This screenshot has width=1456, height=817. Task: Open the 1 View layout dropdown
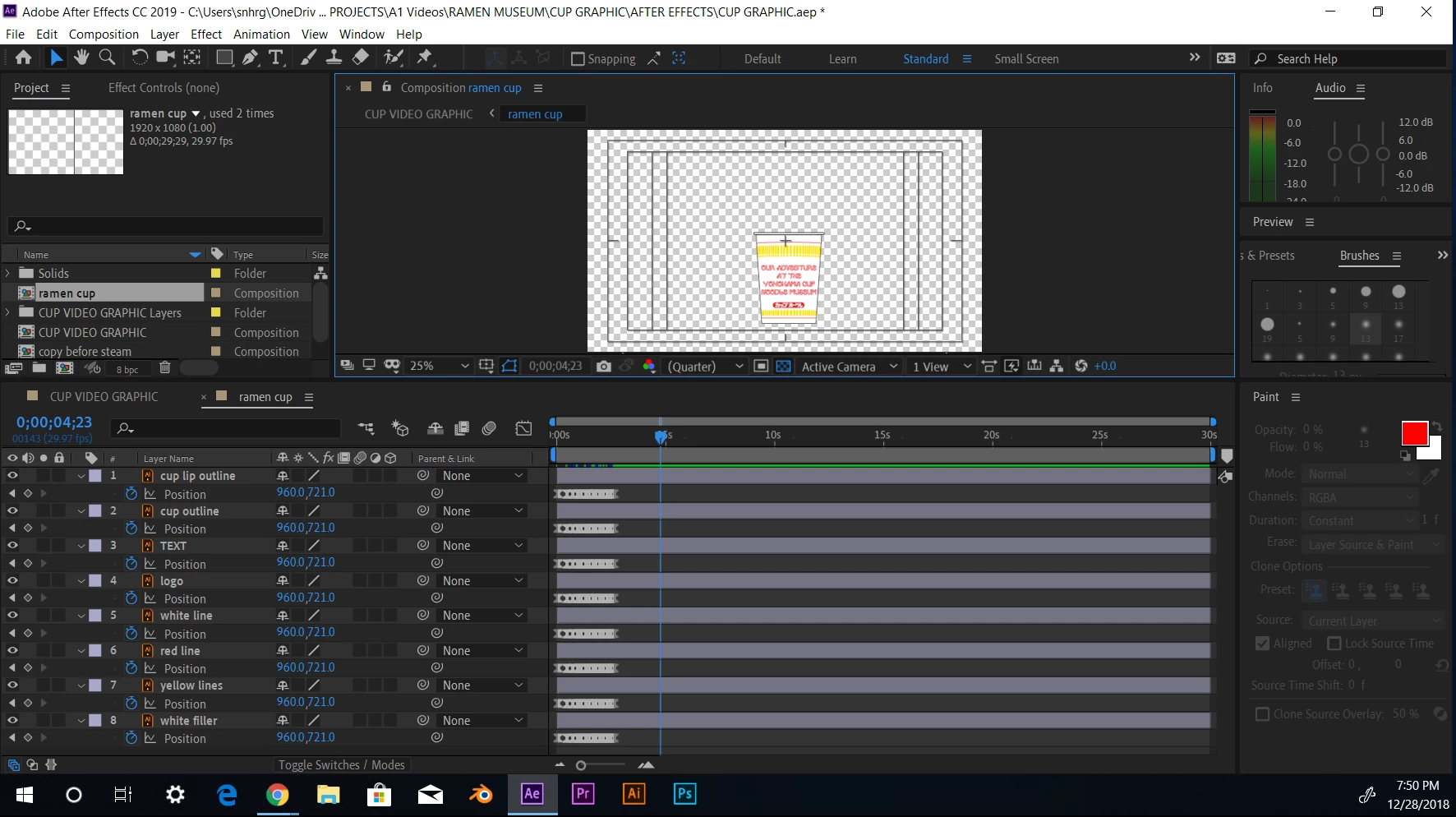[942, 367]
